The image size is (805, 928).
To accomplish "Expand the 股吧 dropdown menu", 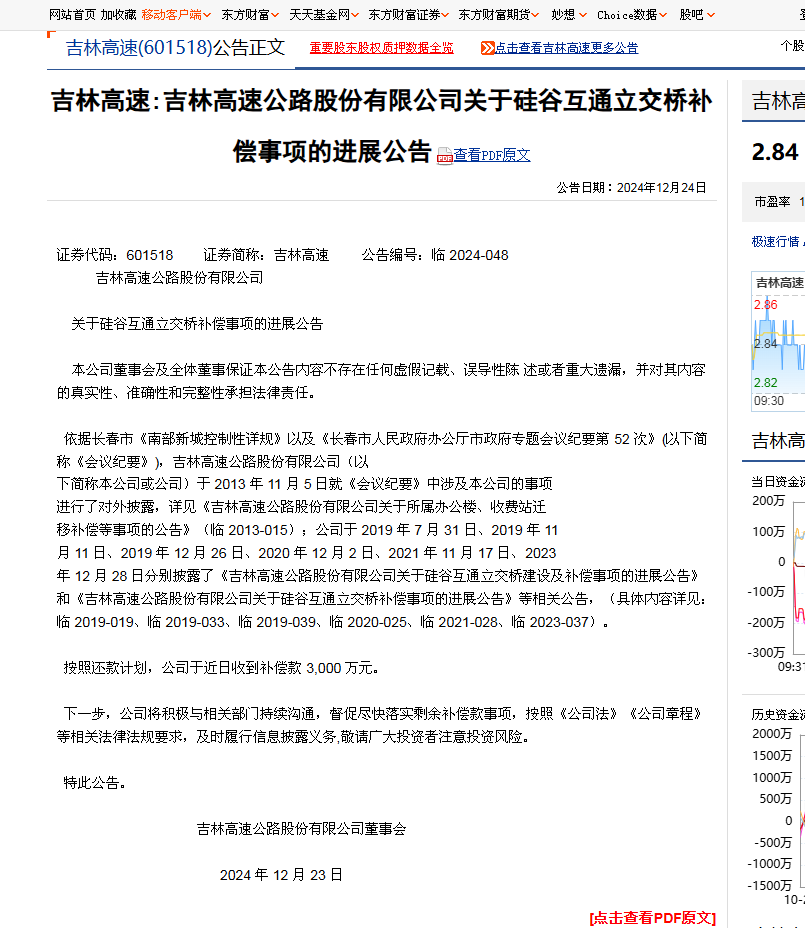I will click(x=697, y=15).
